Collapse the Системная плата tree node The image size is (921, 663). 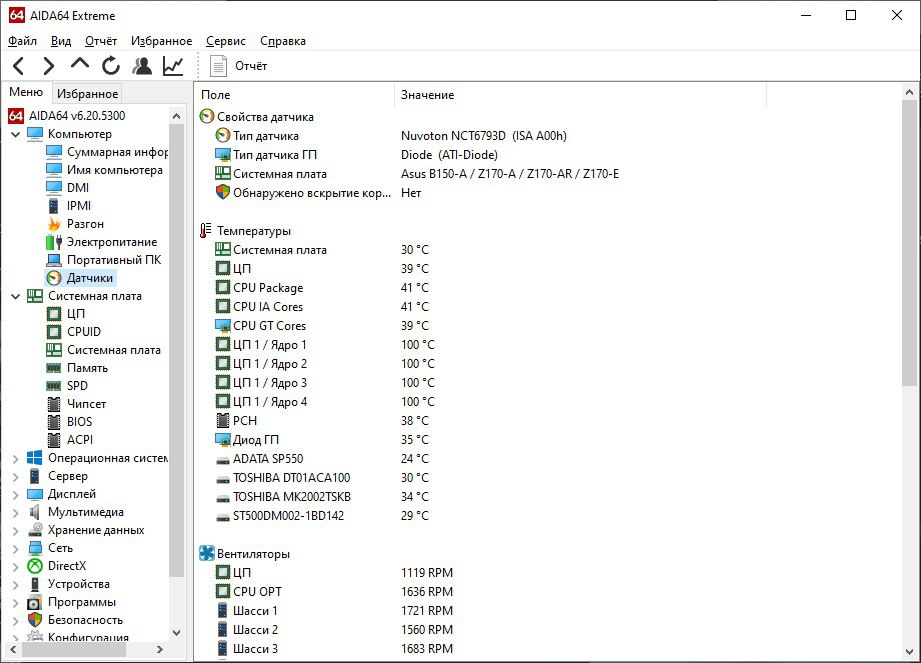tap(16, 297)
